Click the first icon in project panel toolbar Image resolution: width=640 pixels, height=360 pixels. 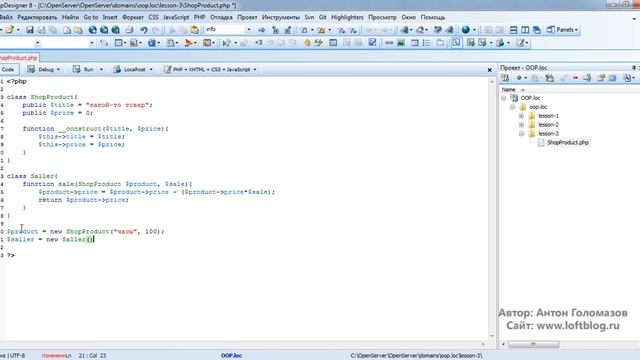tap(505, 78)
